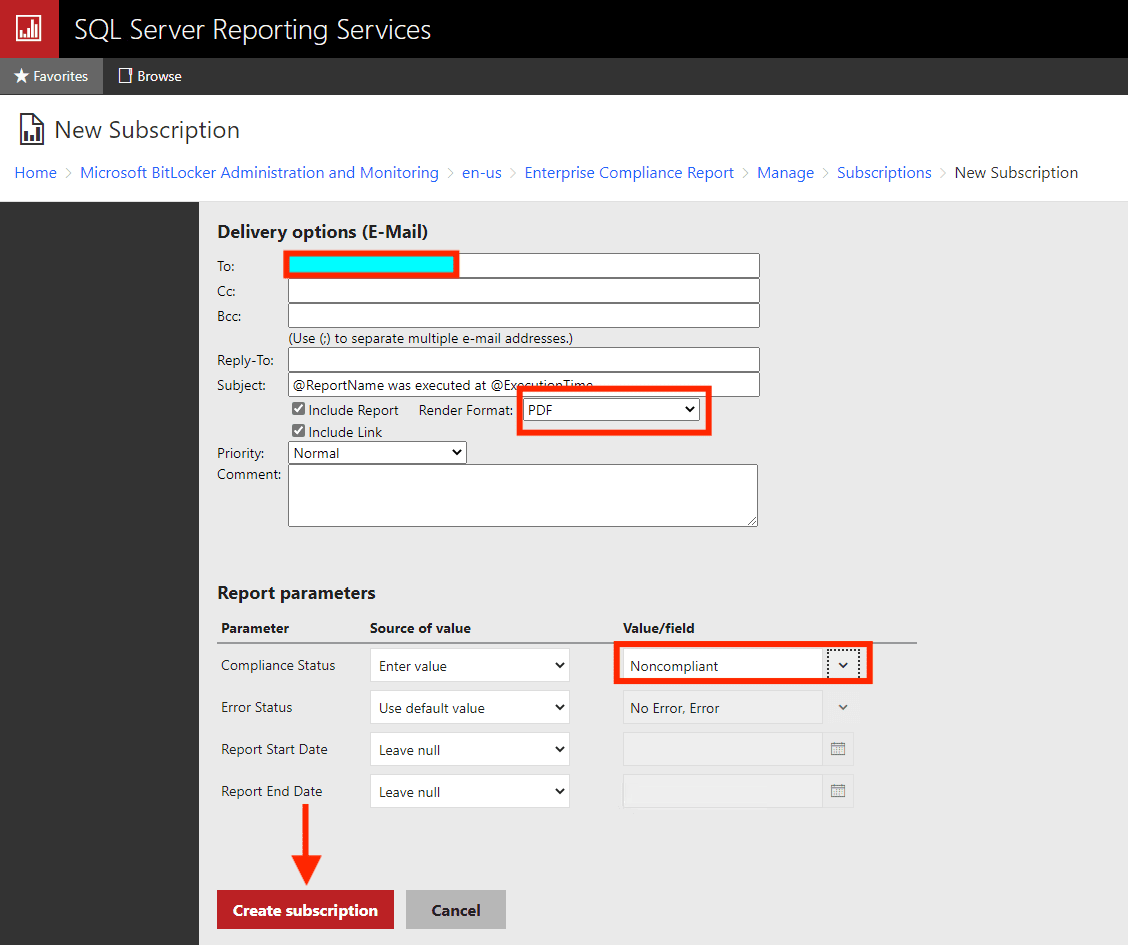Screen dimensions: 1128x945
Task: Go to Home breadcrumb link
Action: 35,173
